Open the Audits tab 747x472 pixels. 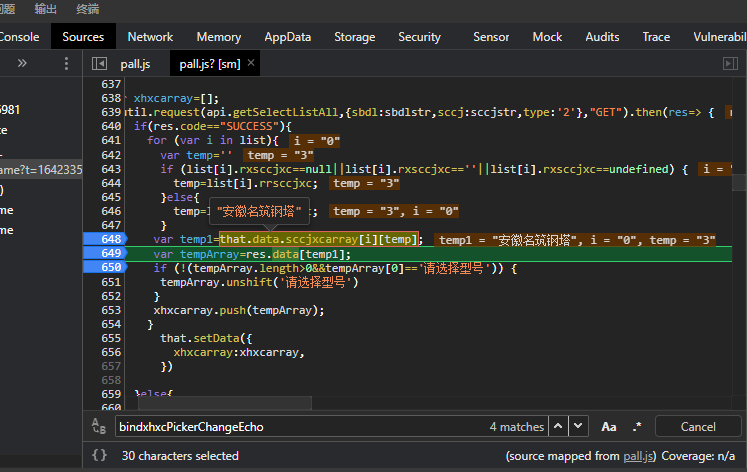602,37
